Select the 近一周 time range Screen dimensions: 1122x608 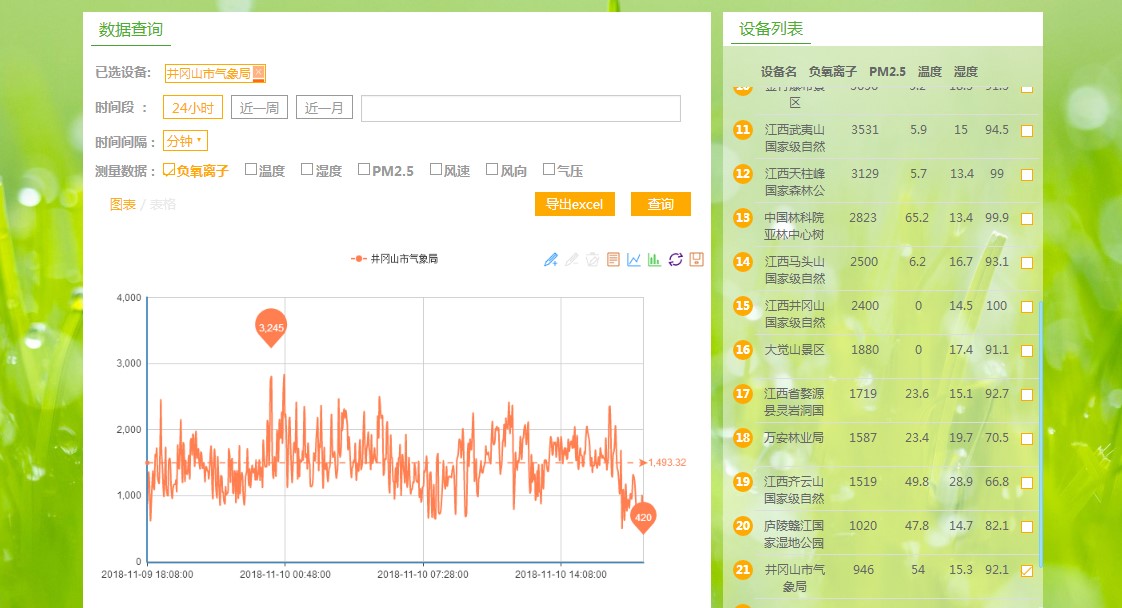click(x=259, y=108)
